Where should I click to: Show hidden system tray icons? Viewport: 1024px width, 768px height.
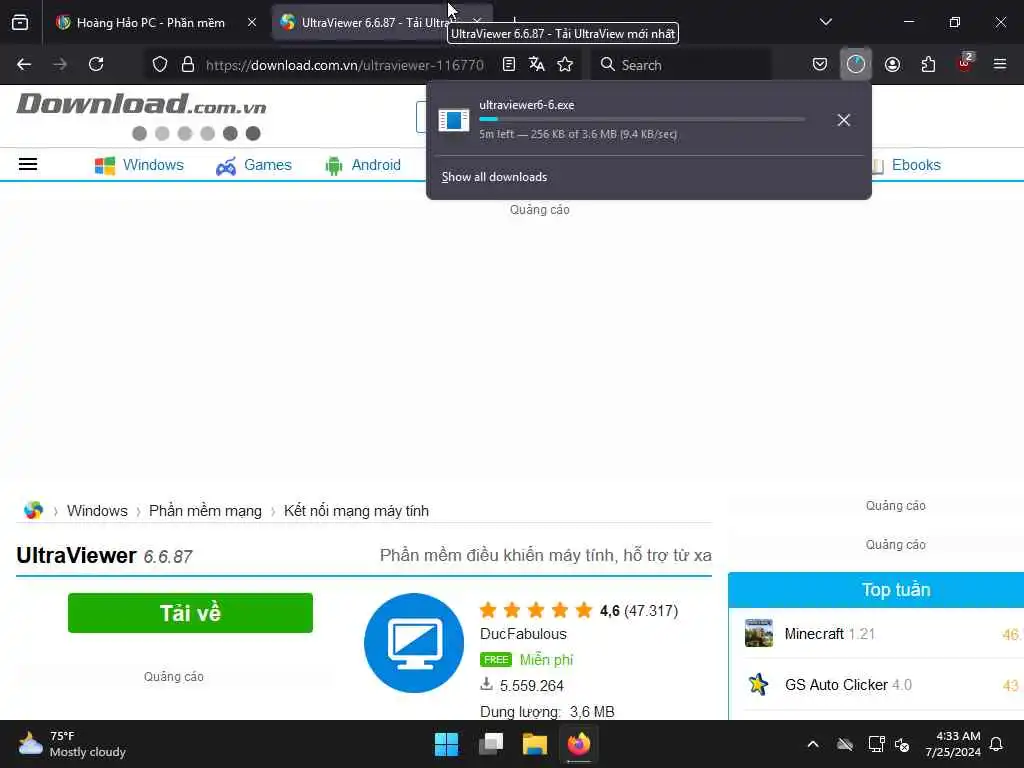[813, 744]
